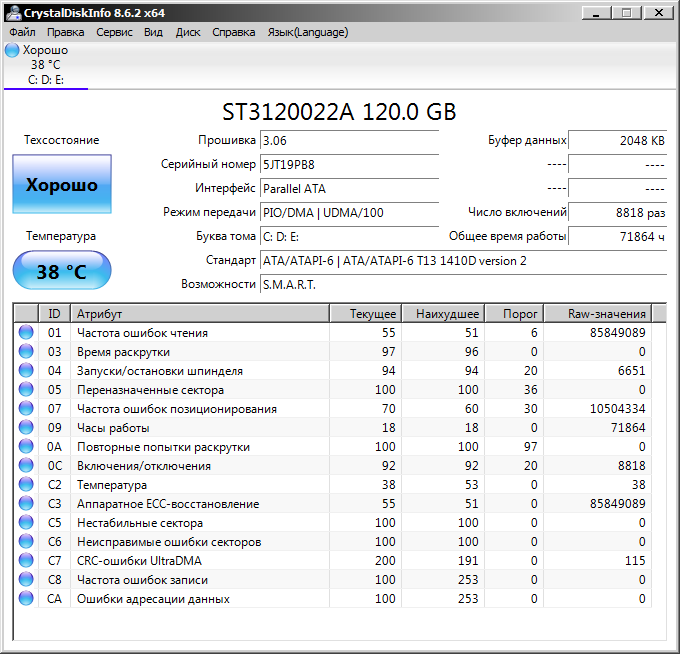680x654 pixels.
Task: Click status orb for Температура attribute row
Action: (x=26, y=485)
